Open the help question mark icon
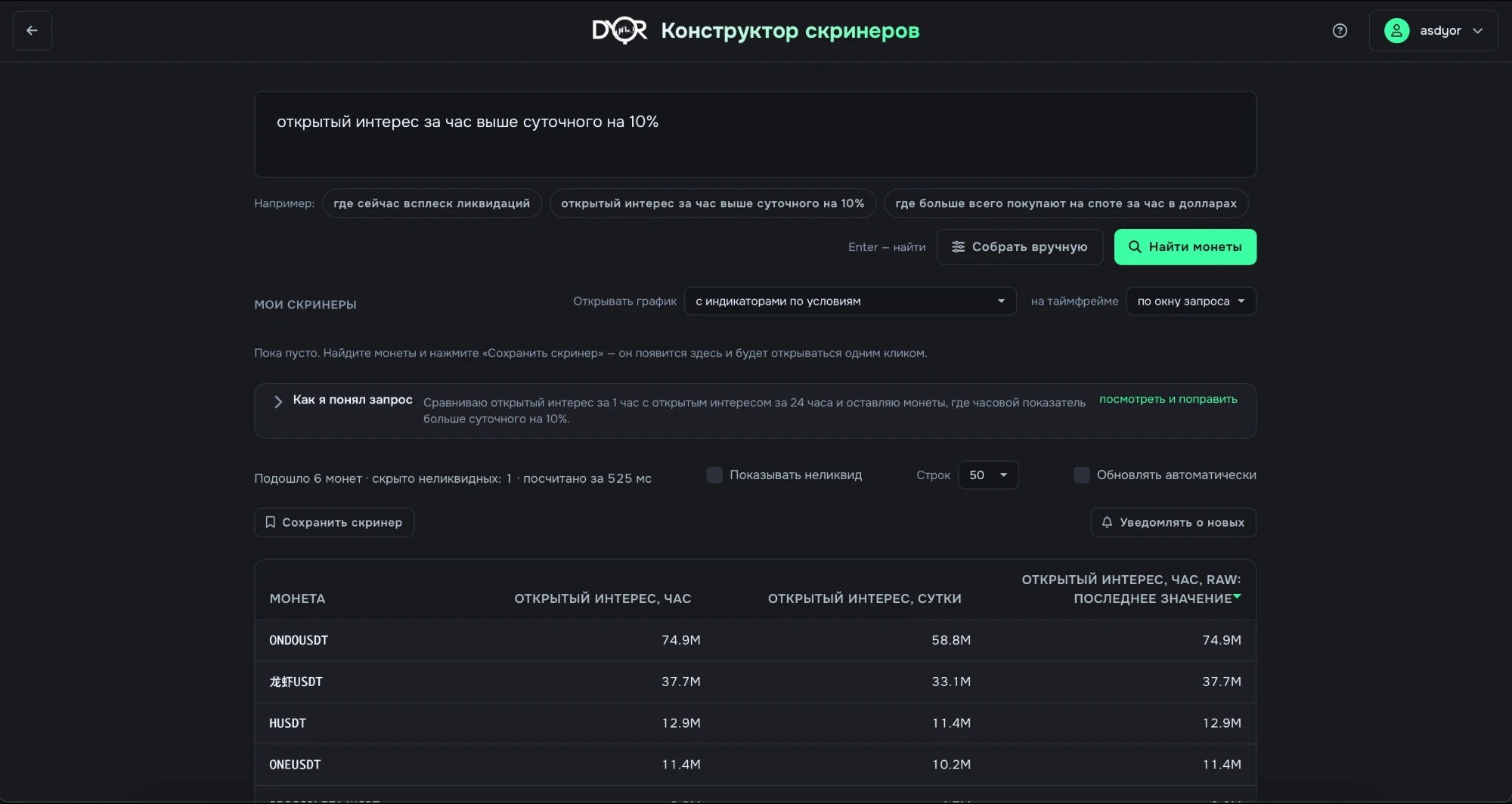 [1340, 30]
